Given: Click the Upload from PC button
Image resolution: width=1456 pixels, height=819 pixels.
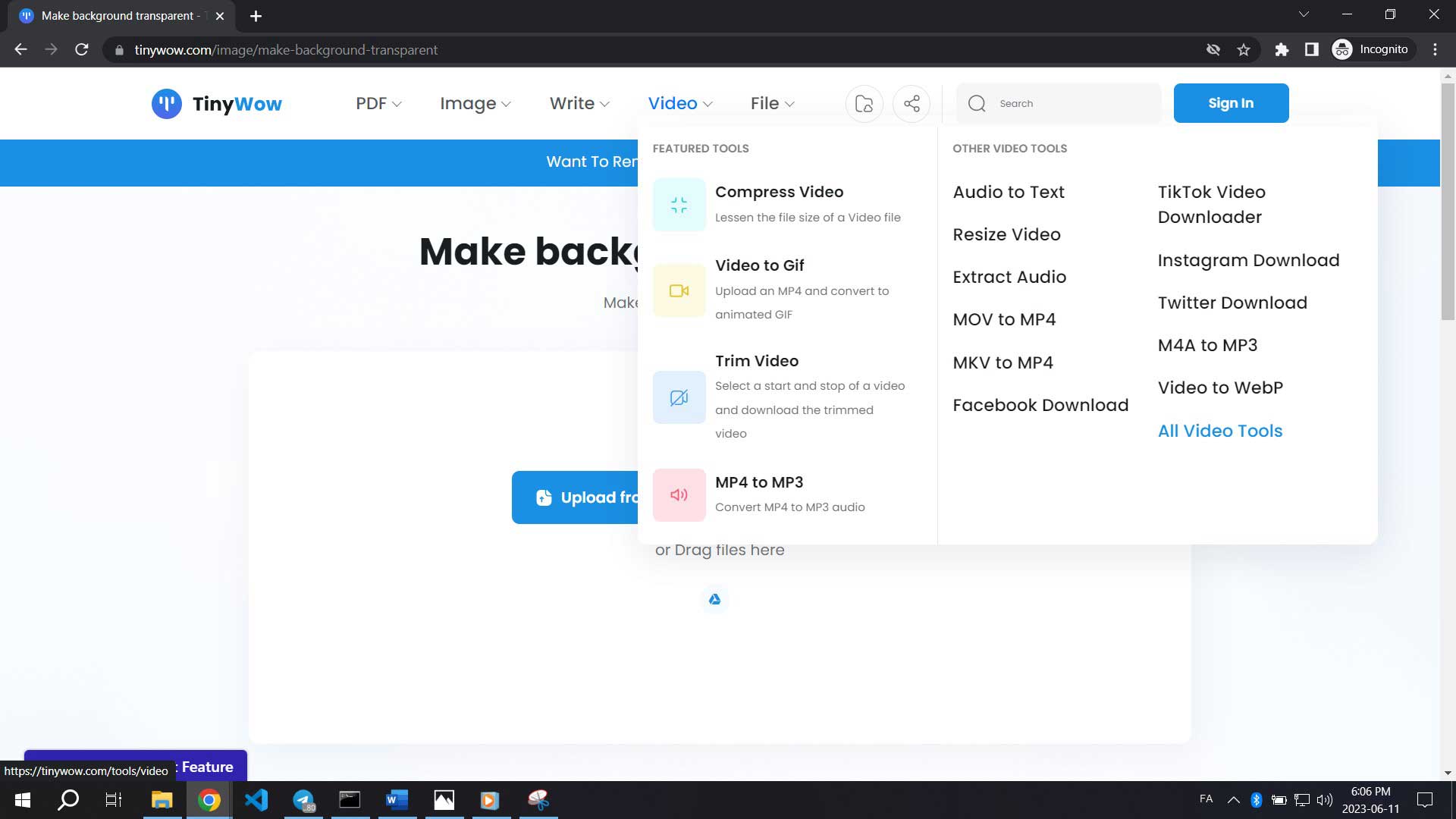Looking at the screenshot, I should 575,497.
